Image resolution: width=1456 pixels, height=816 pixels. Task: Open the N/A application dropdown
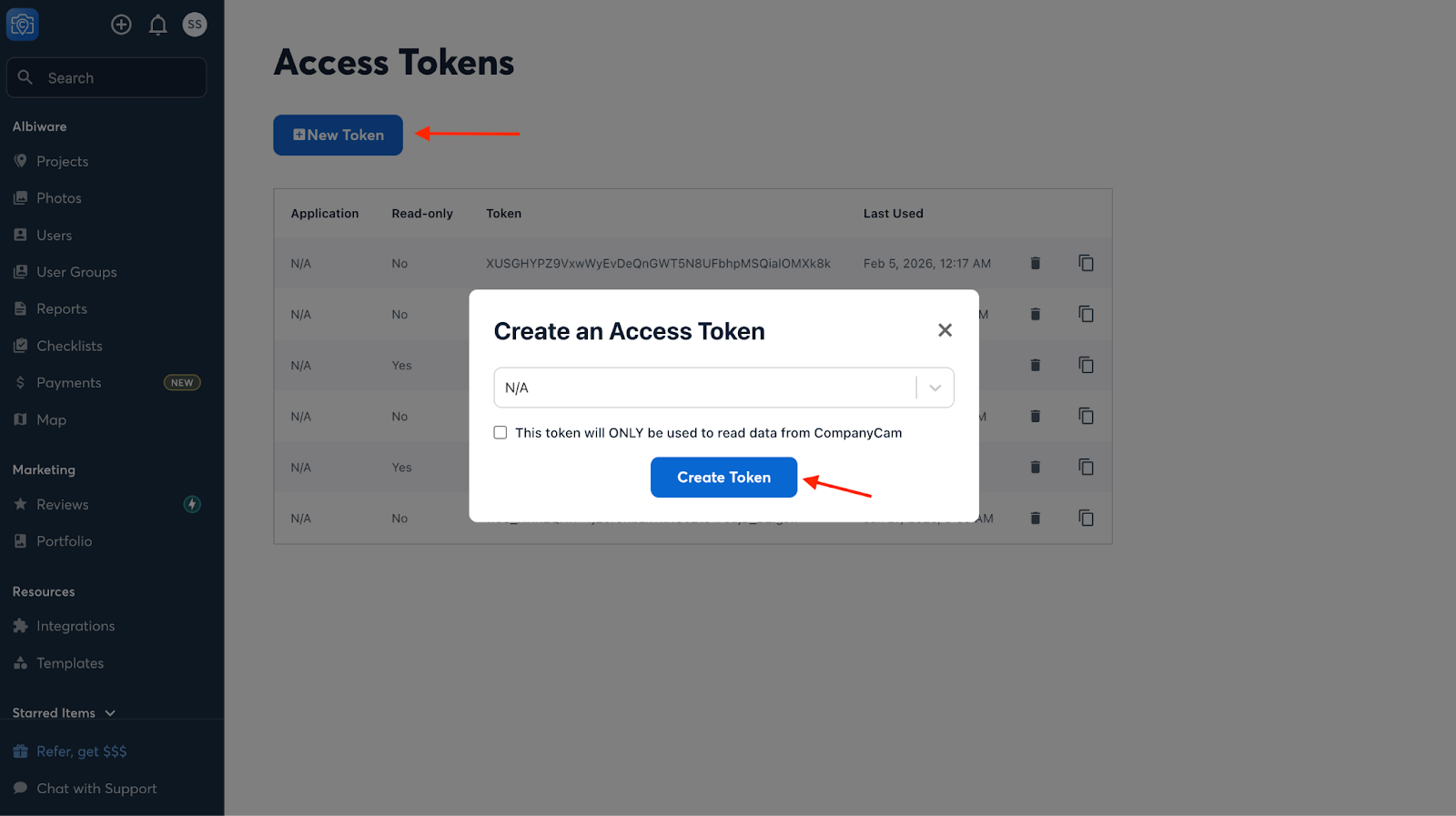(705, 388)
